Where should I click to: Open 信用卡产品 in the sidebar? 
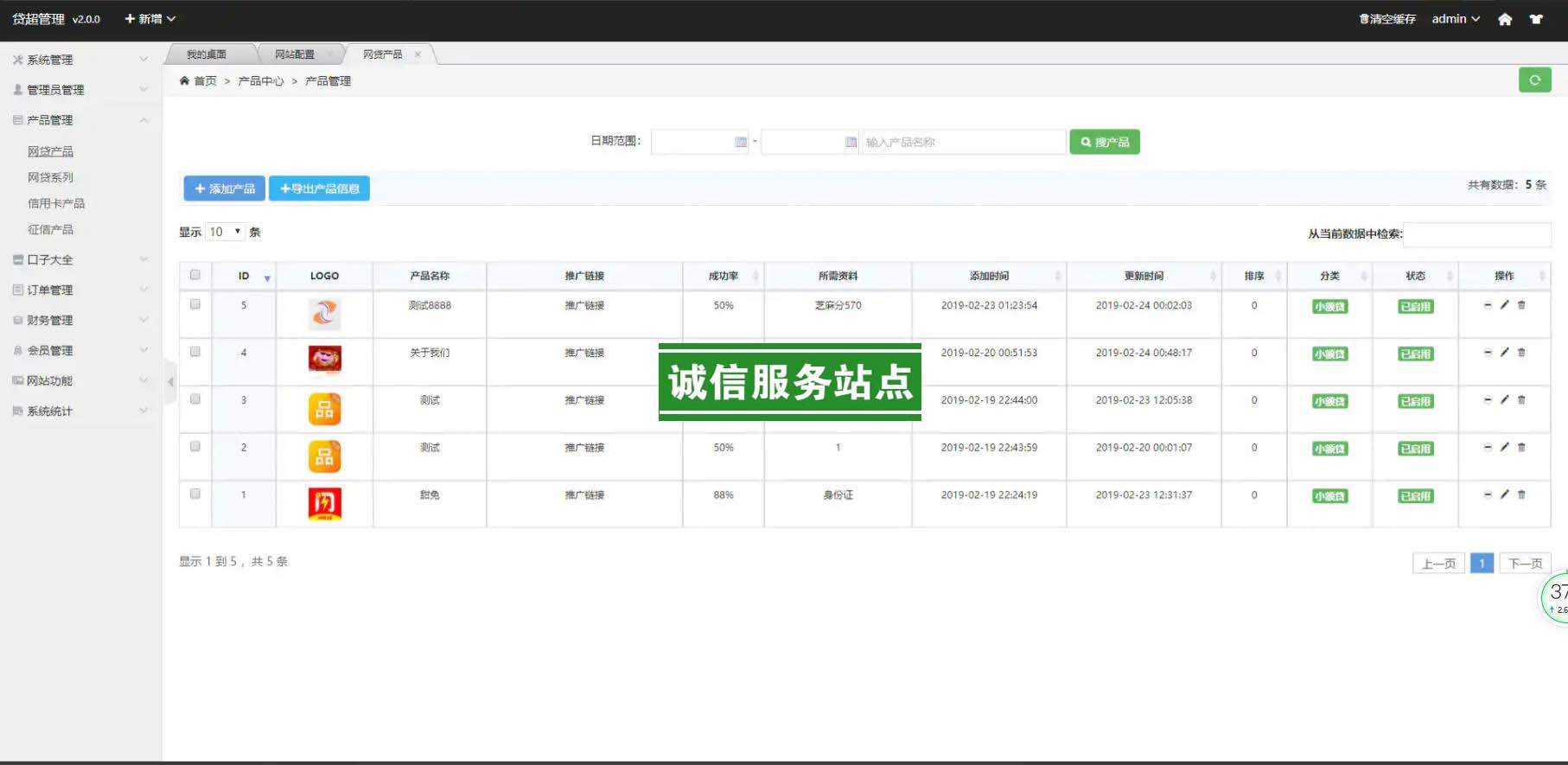56,203
